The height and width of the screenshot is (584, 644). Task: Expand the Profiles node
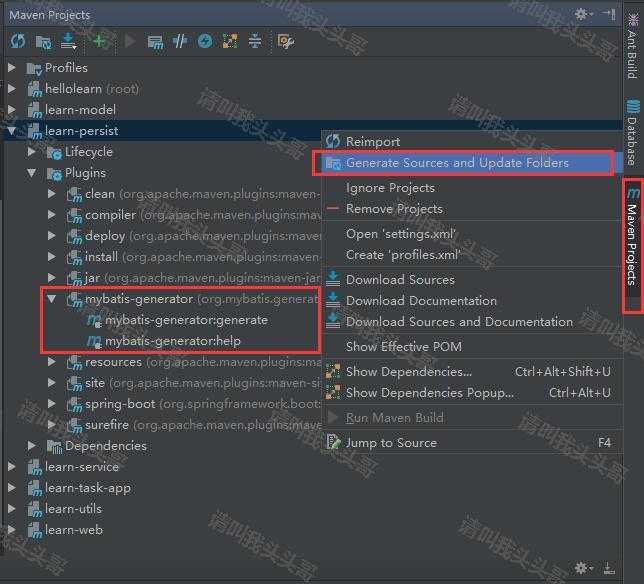(x=12, y=67)
